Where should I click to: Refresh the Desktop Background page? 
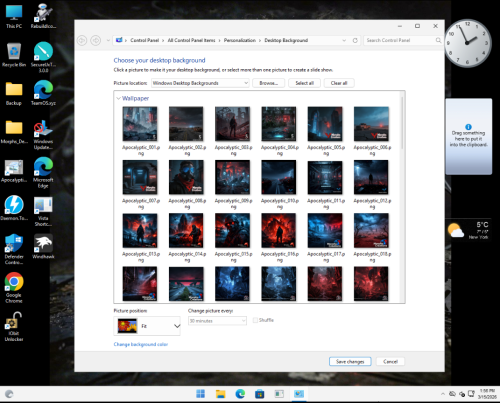(x=355, y=40)
